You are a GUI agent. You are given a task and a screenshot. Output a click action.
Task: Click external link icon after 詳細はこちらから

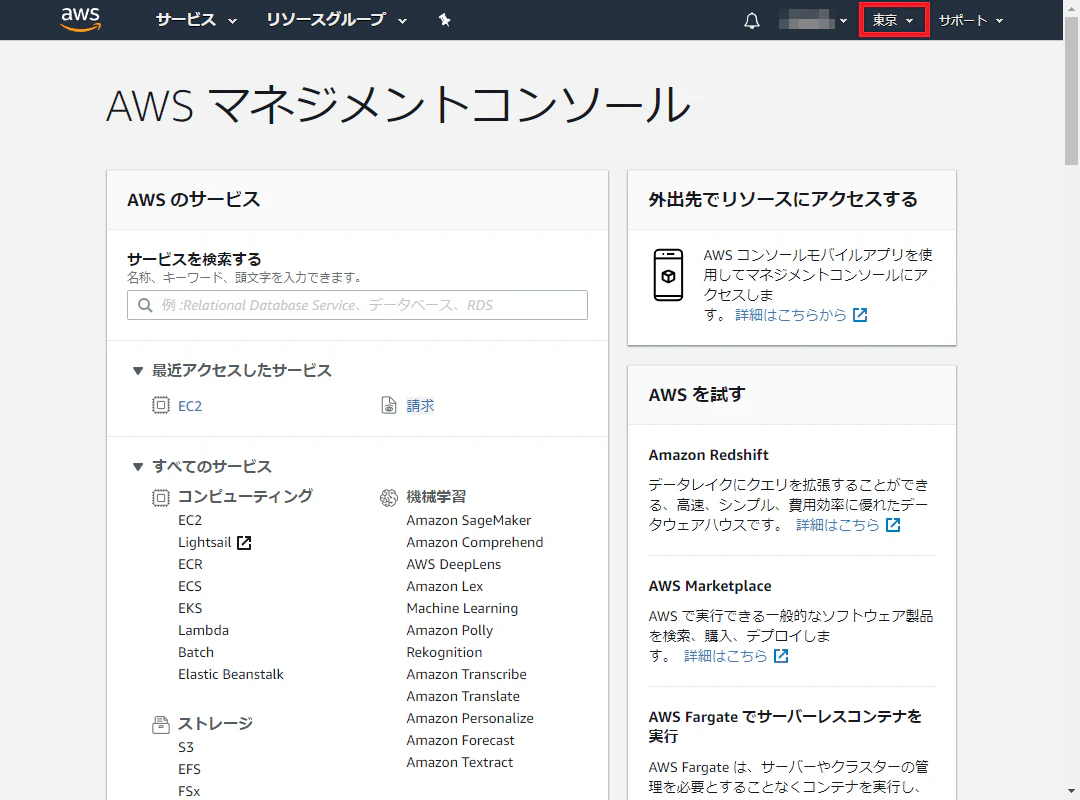point(860,315)
